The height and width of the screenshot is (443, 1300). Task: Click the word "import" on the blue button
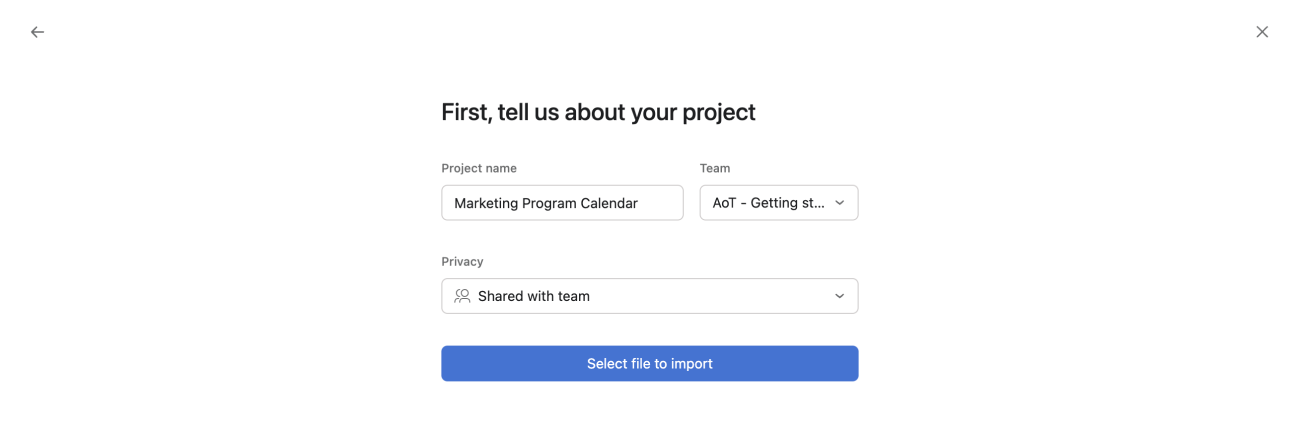pos(691,364)
